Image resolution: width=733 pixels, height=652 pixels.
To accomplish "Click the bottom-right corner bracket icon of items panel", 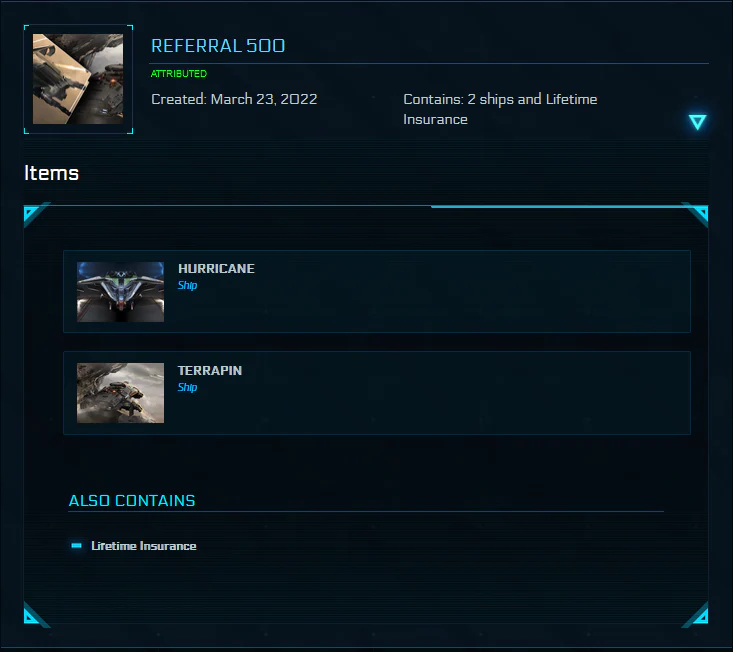I will 696,614.
